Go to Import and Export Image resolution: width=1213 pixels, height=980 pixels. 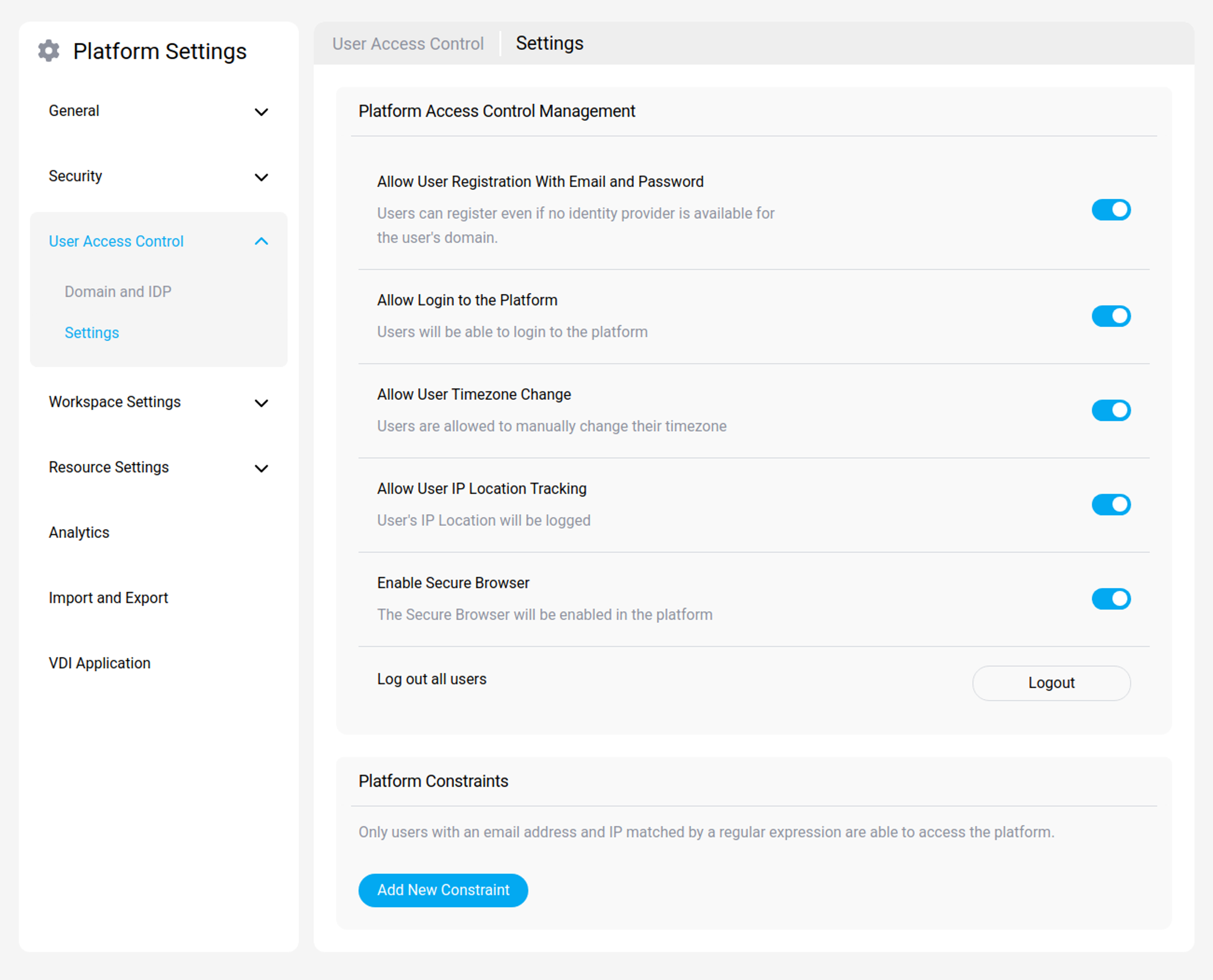pyautogui.click(x=108, y=598)
